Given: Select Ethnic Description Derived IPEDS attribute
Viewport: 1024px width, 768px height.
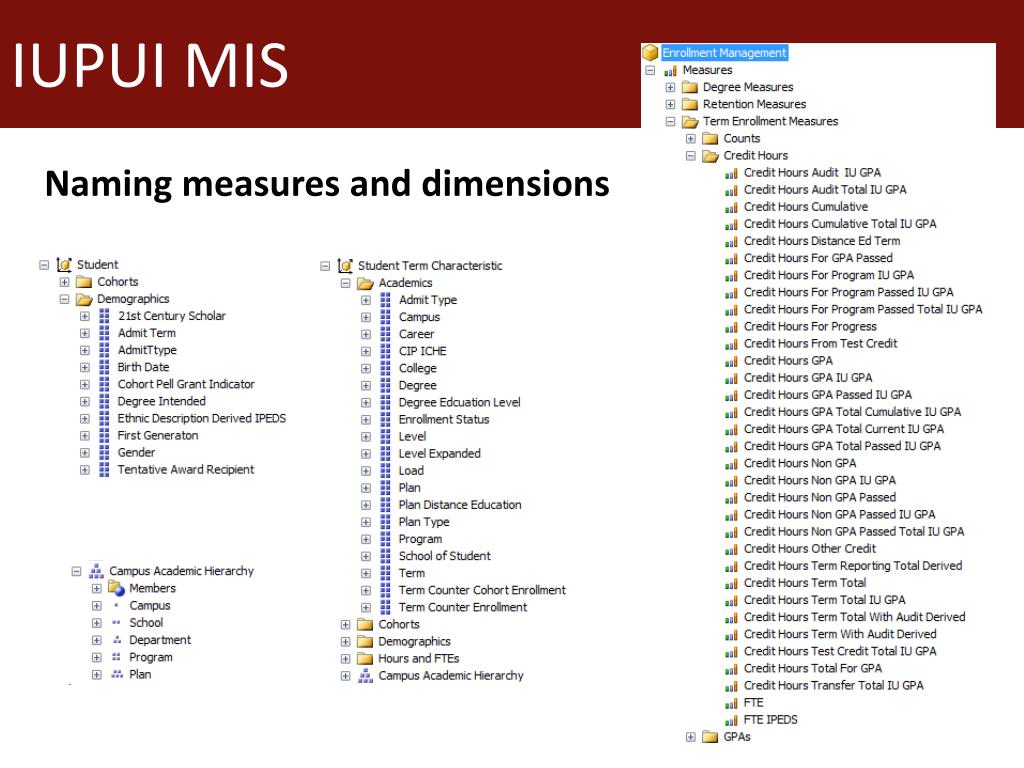Looking at the screenshot, I should (202, 418).
